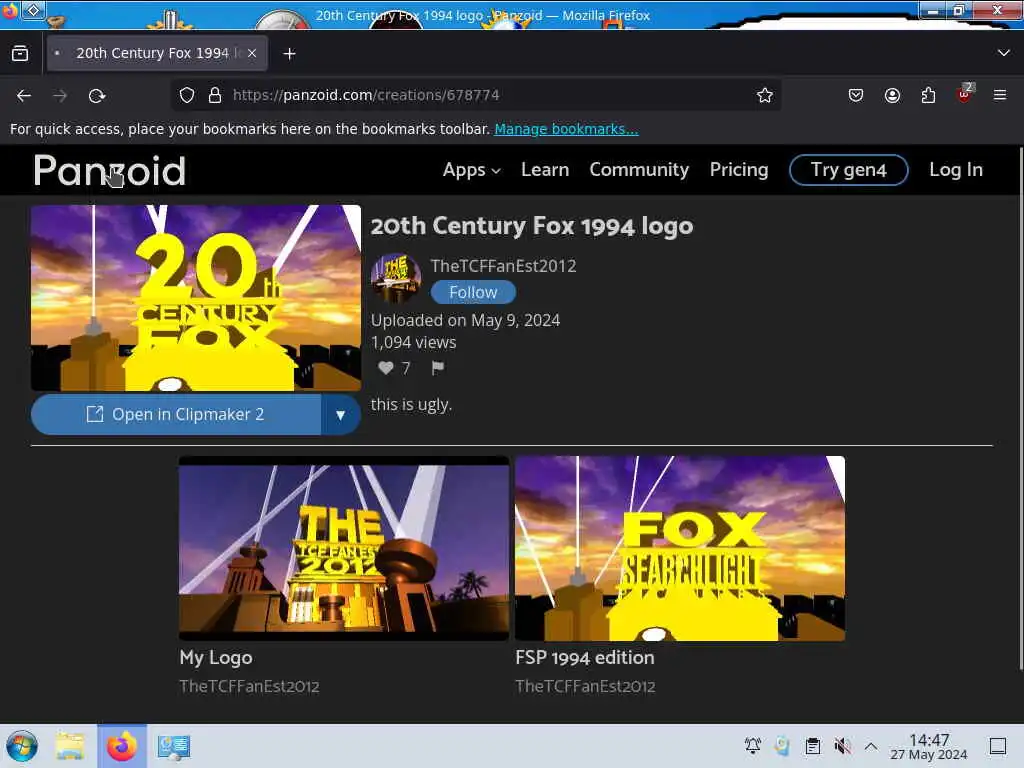Click the notifications bell tray icon
The width and height of the screenshot is (1024, 768).
(752, 745)
